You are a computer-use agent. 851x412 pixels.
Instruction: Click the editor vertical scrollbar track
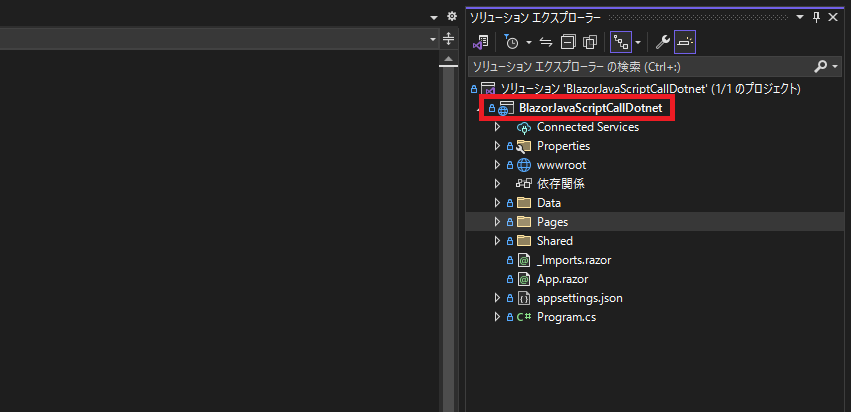tap(448, 239)
